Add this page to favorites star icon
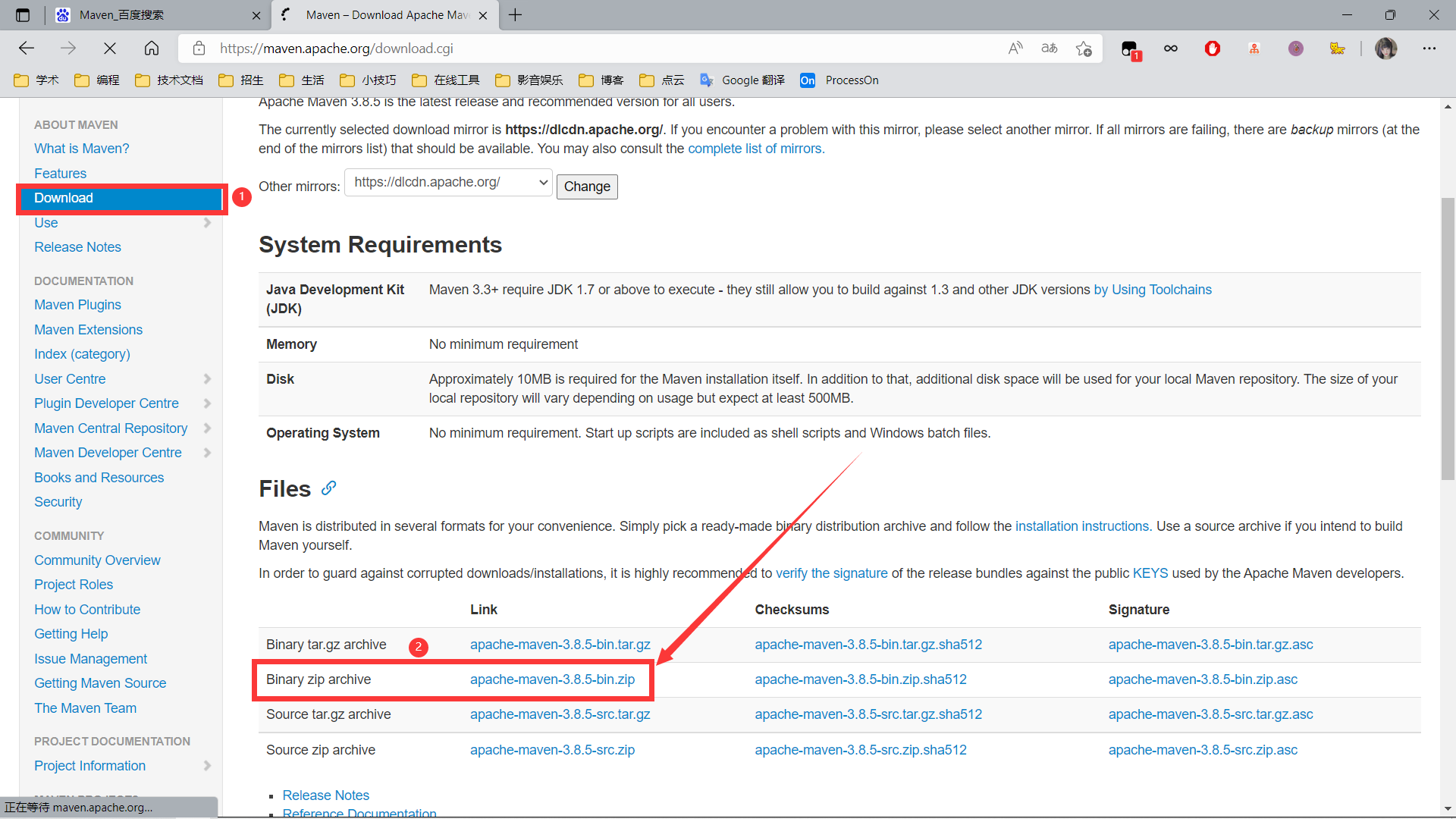 click(1084, 49)
